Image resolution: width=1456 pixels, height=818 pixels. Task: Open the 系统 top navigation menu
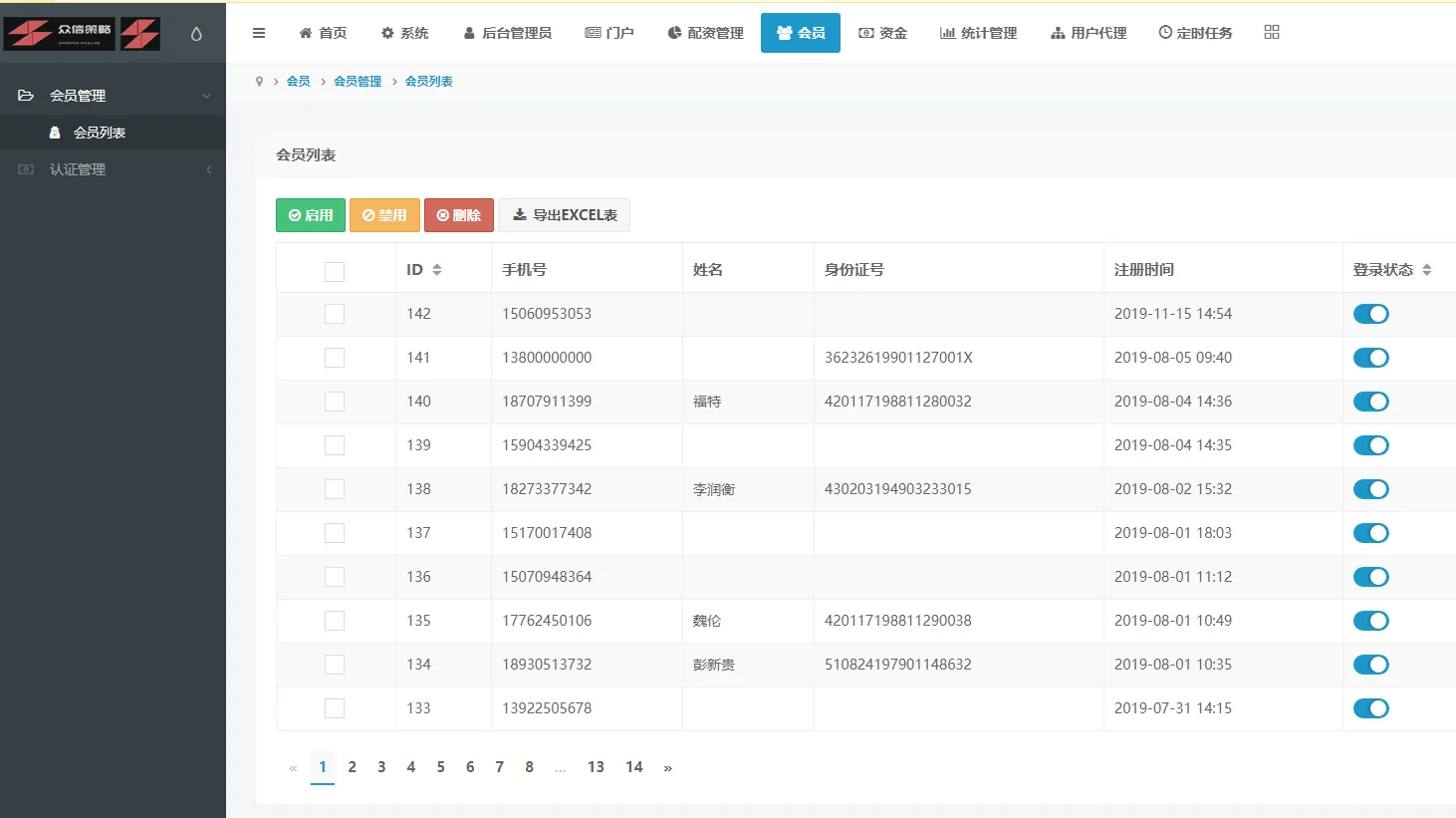tap(404, 33)
